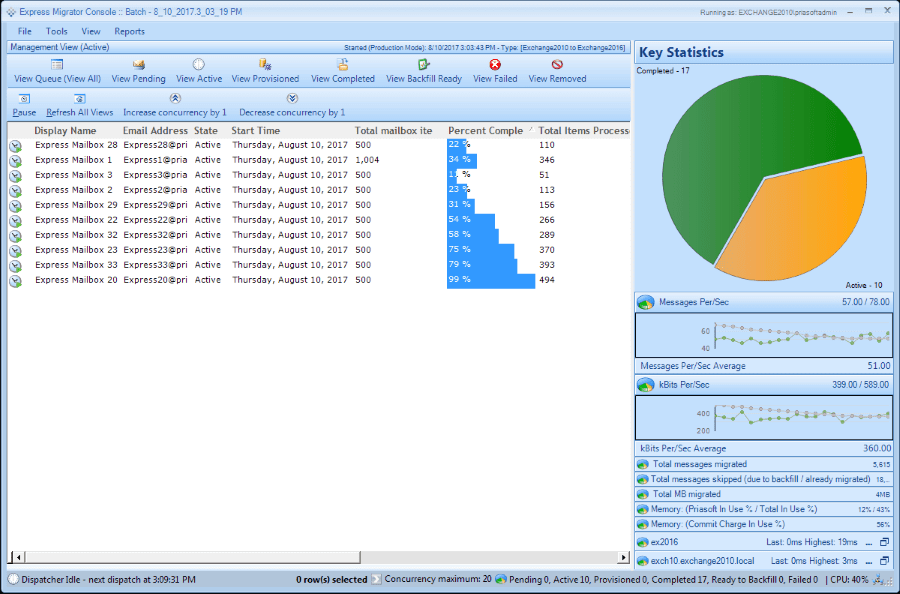
Task: Click the Total MB migrated icon
Action: [643, 494]
